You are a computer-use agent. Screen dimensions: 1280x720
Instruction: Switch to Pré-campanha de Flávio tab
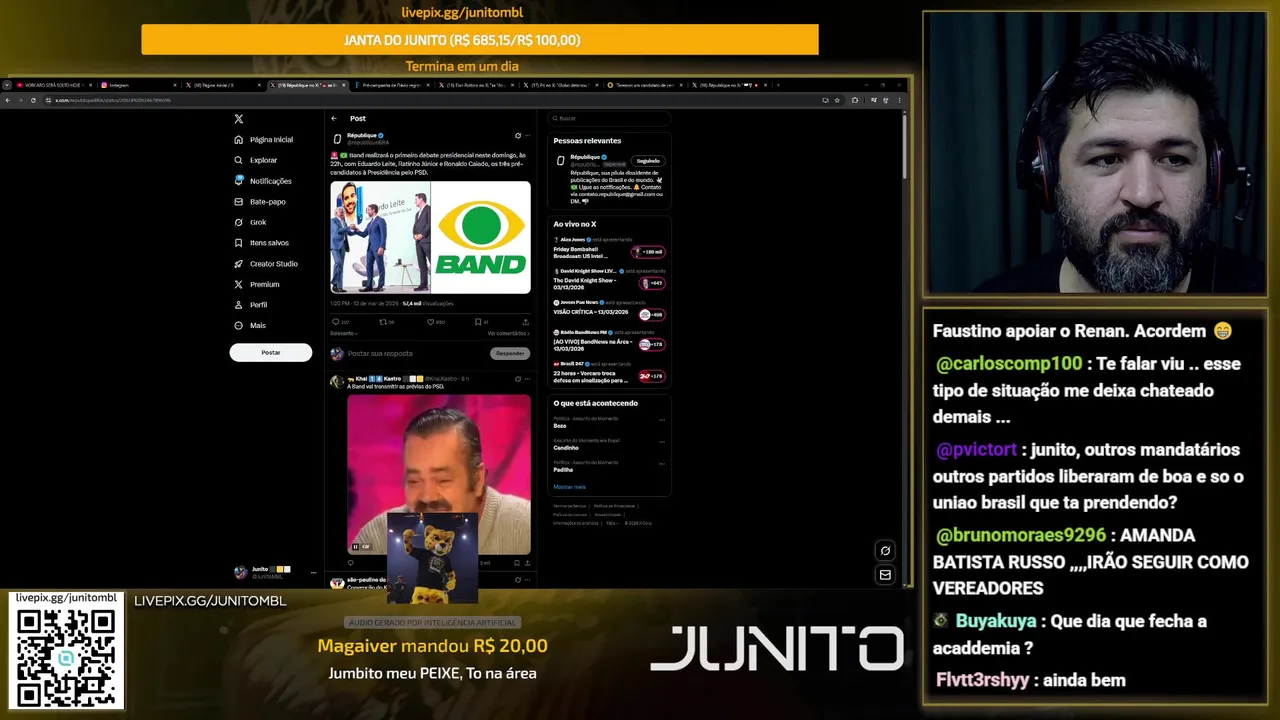pyautogui.click(x=391, y=85)
